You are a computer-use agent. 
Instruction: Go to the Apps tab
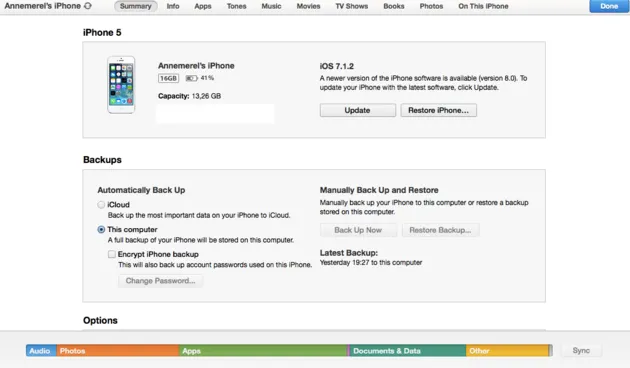point(203,6)
